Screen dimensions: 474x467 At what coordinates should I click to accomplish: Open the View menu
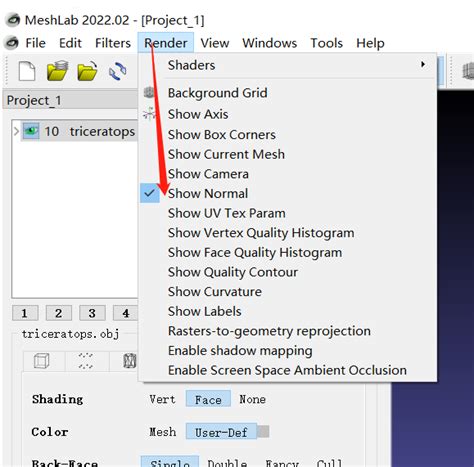[215, 43]
